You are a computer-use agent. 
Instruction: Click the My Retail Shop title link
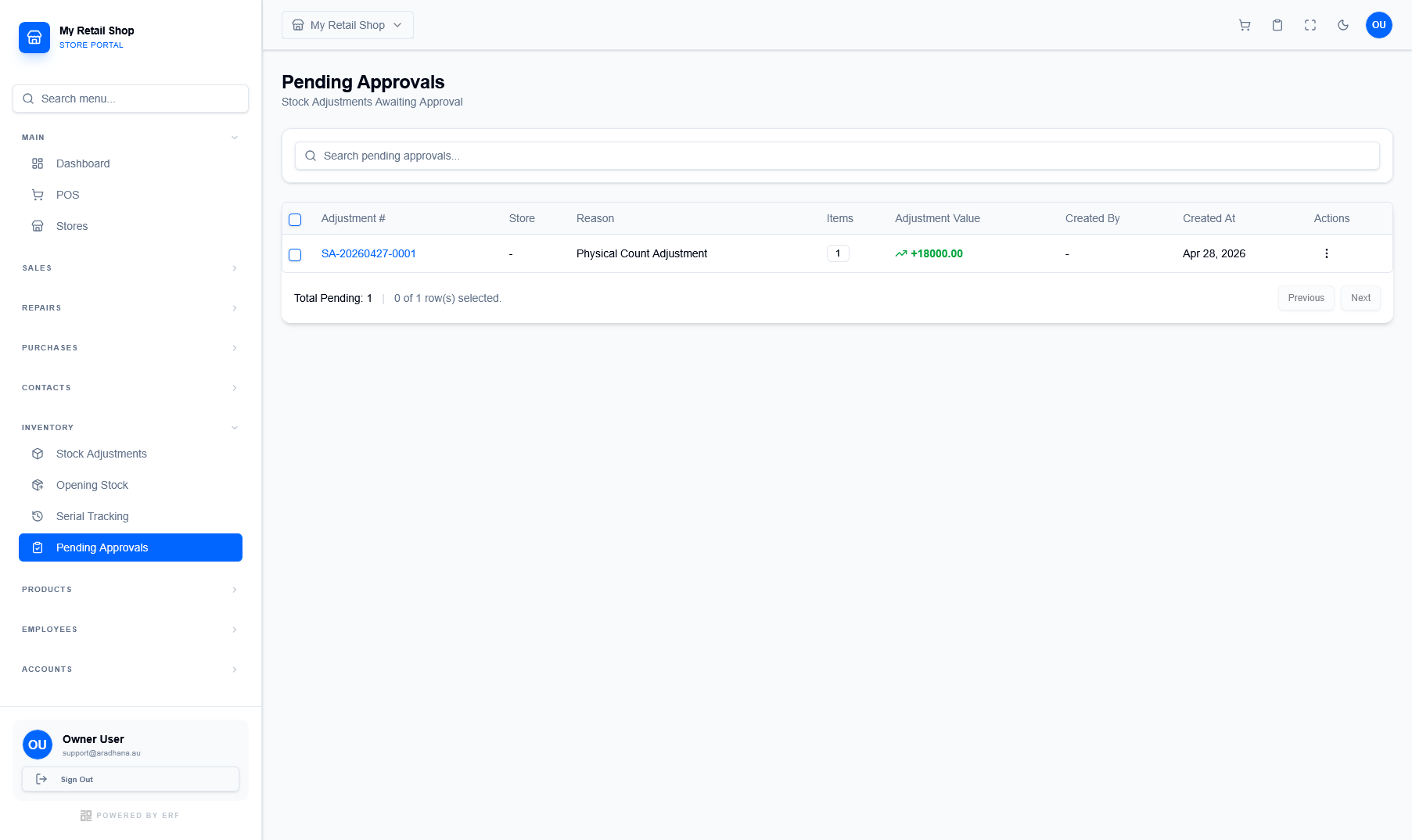coord(97,31)
